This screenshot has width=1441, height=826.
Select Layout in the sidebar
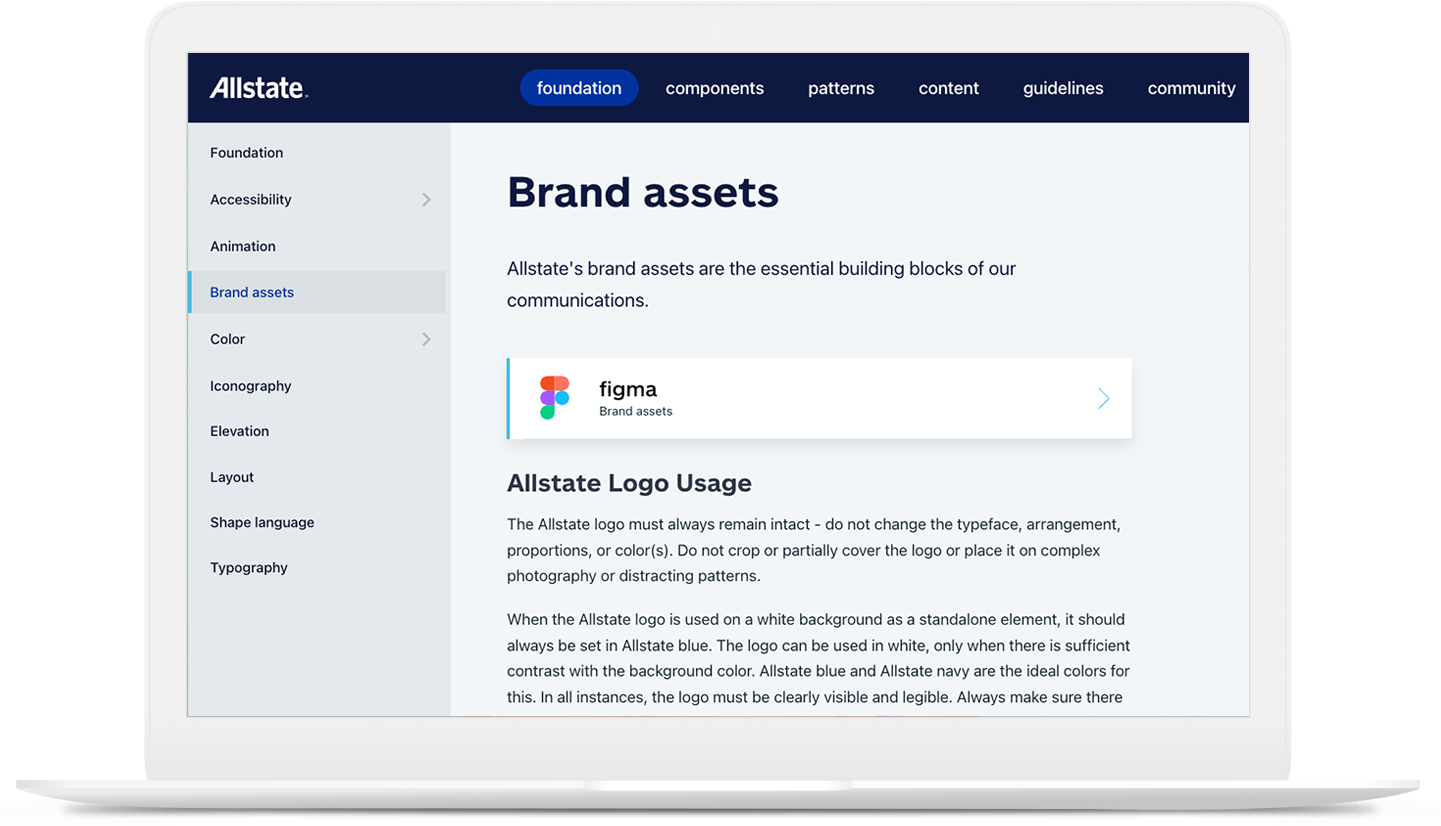232,477
